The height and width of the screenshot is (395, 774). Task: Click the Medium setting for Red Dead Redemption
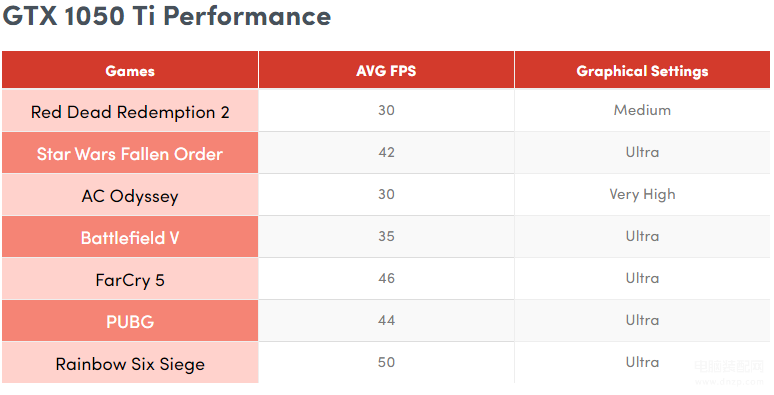click(642, 110)
